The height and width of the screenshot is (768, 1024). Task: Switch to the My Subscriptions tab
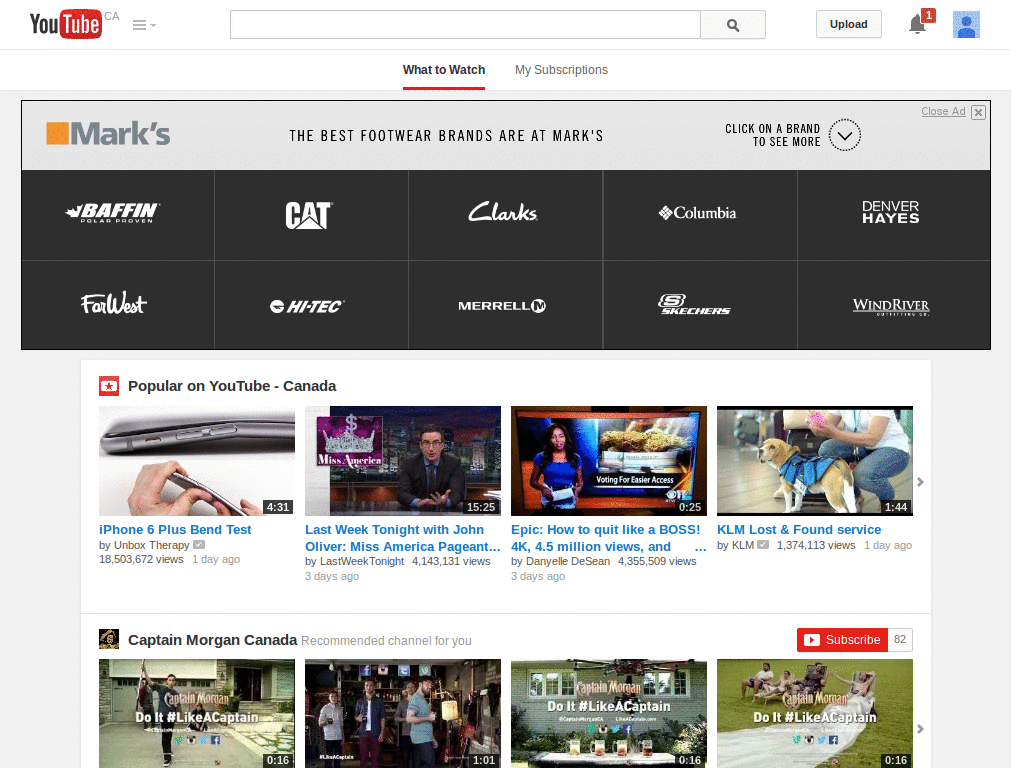click(x=561, y=70)
